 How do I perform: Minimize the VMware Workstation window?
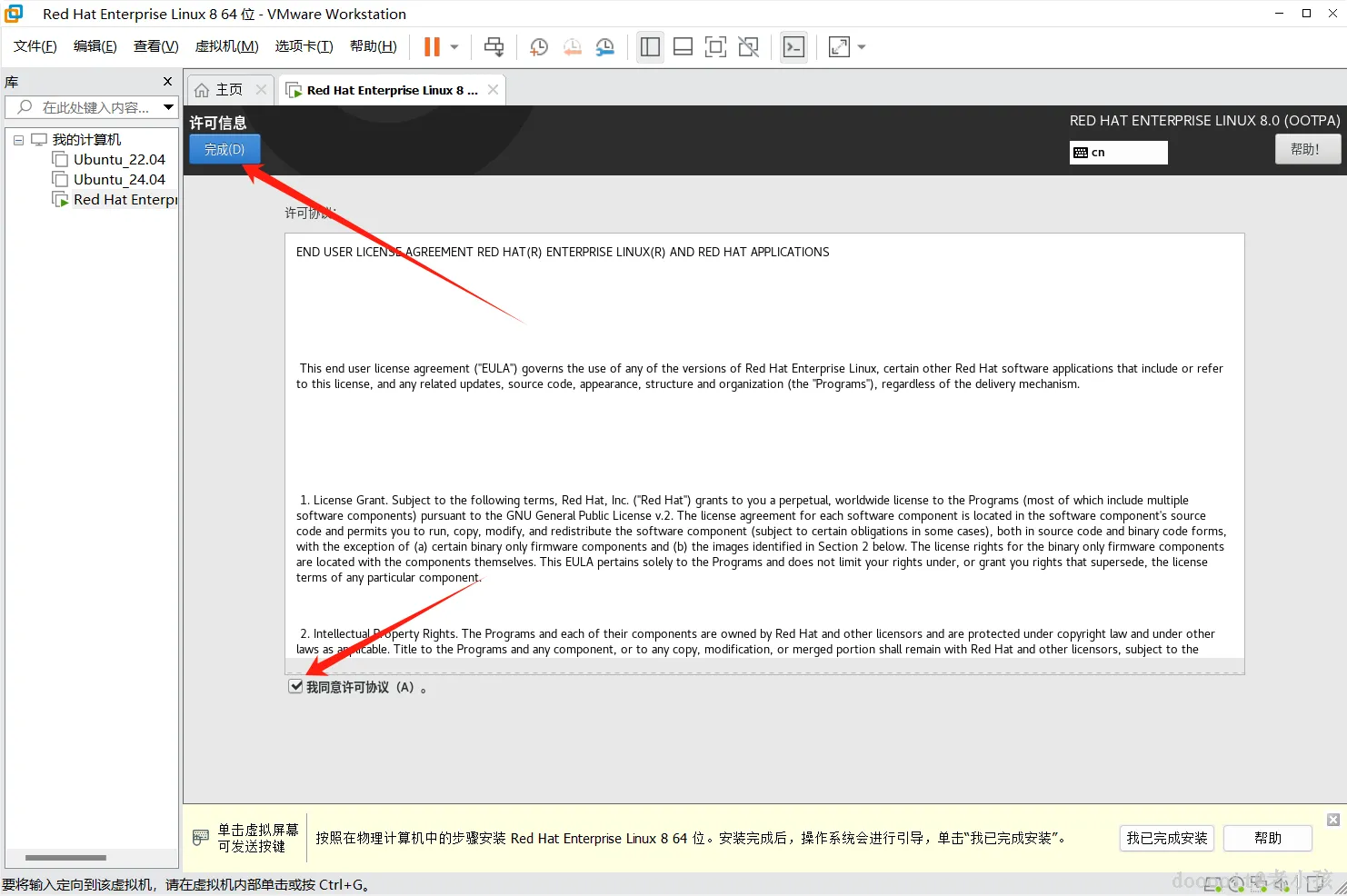[1279, 14]
